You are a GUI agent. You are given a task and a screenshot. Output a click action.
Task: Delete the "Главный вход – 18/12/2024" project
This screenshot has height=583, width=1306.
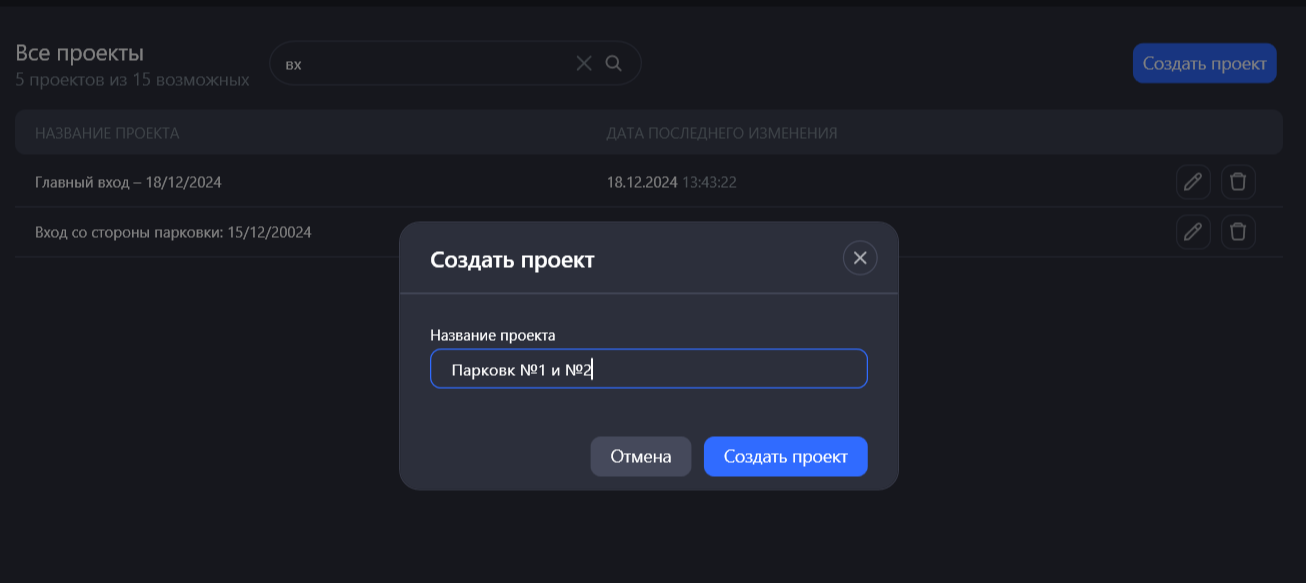pyautogui.click(x=1238, y=182)
